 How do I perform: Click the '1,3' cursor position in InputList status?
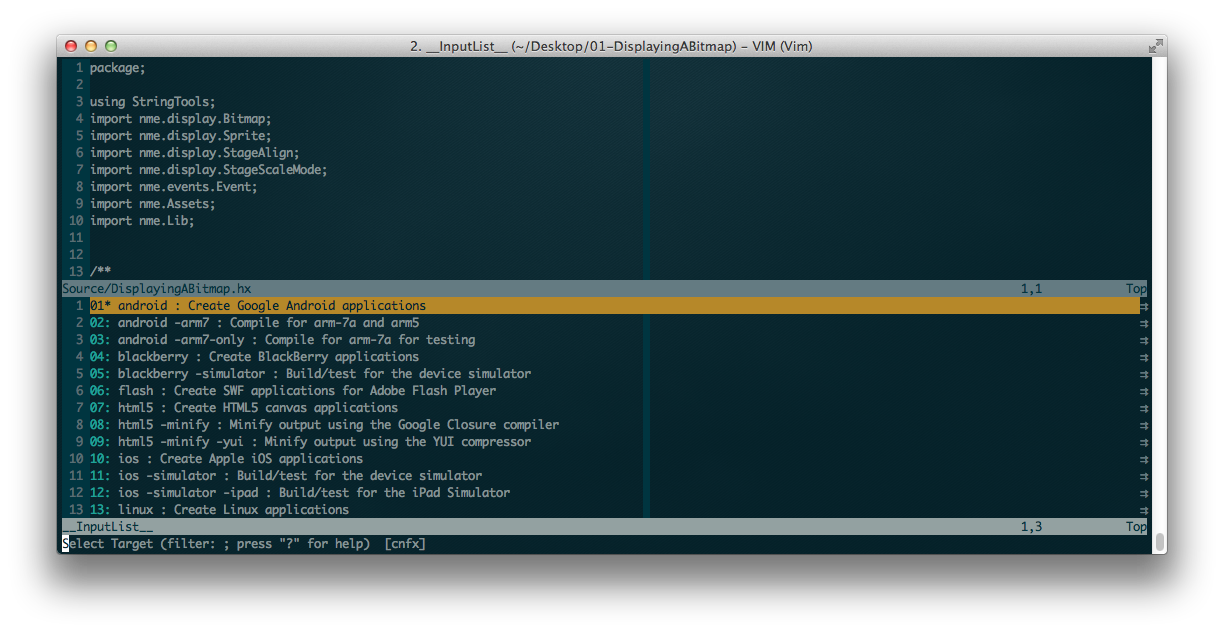point(1031,527)
